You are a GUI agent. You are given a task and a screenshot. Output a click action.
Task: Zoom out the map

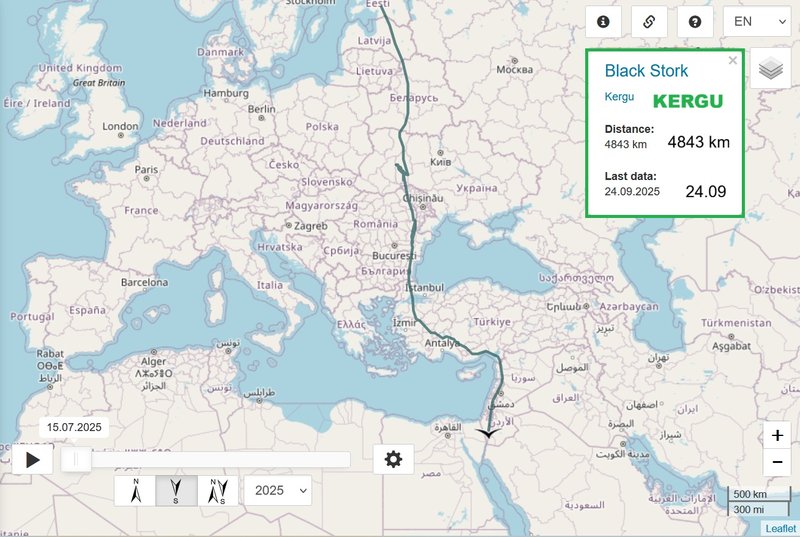[x=777, y=462]
